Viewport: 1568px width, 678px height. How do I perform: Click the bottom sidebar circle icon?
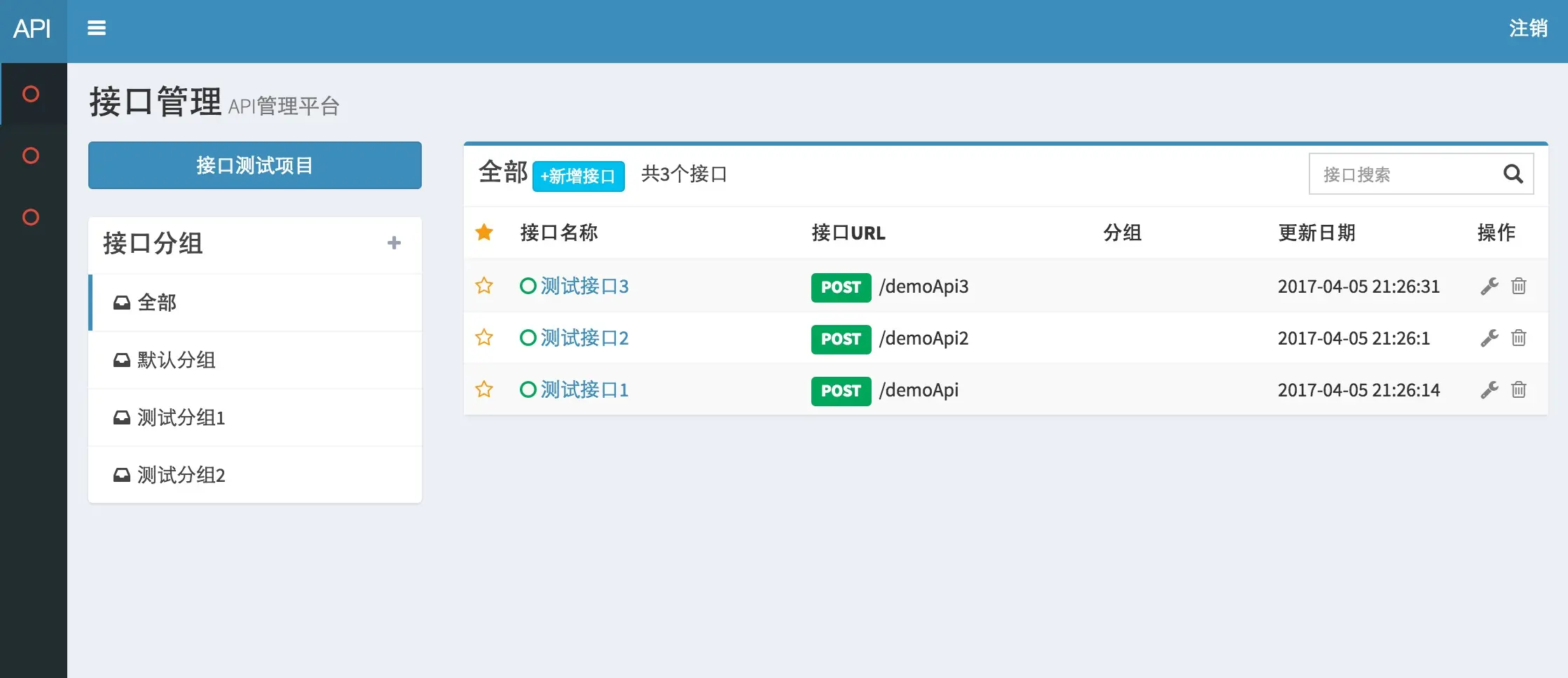32,217
